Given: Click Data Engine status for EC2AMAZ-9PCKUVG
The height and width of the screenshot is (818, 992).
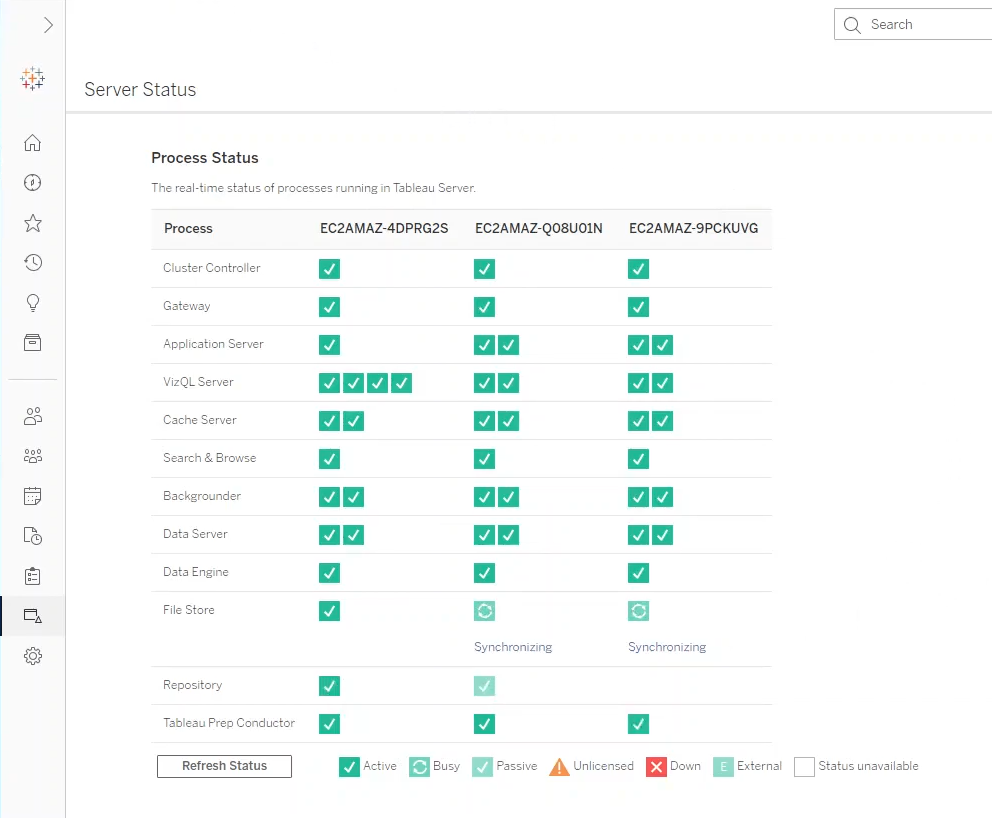Looking at the screenshot, I should point(638,573).
